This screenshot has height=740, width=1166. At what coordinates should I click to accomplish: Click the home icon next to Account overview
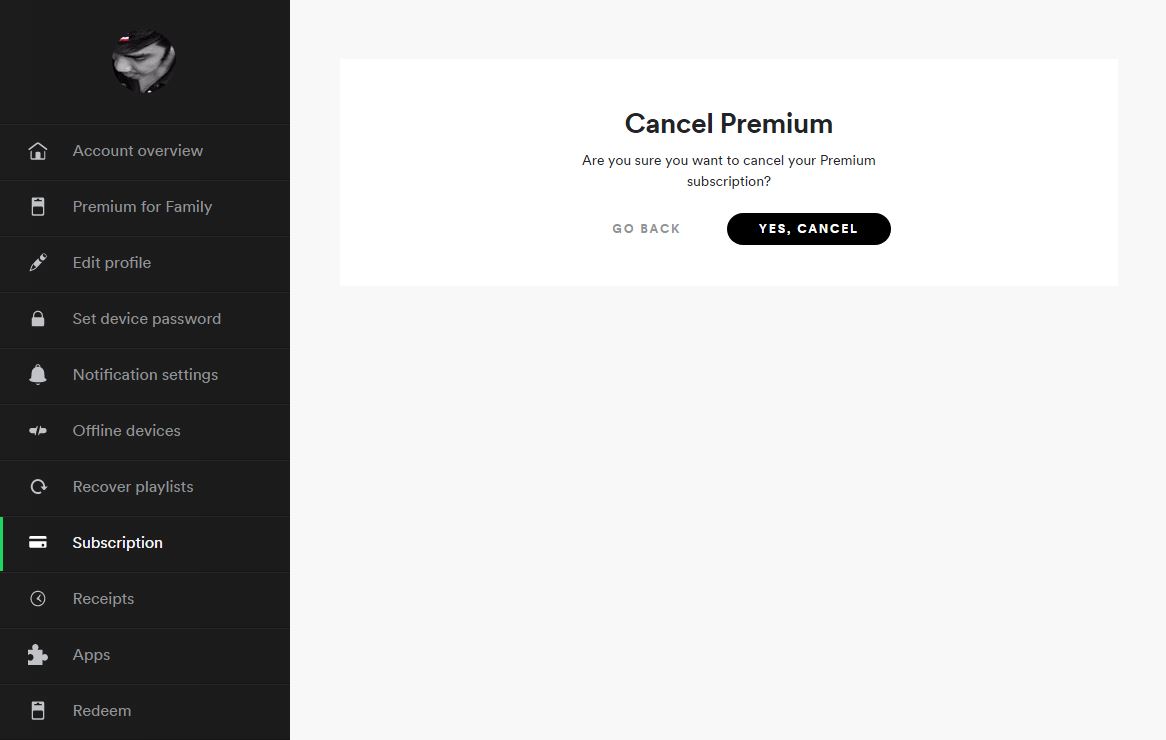pos(38,150)
